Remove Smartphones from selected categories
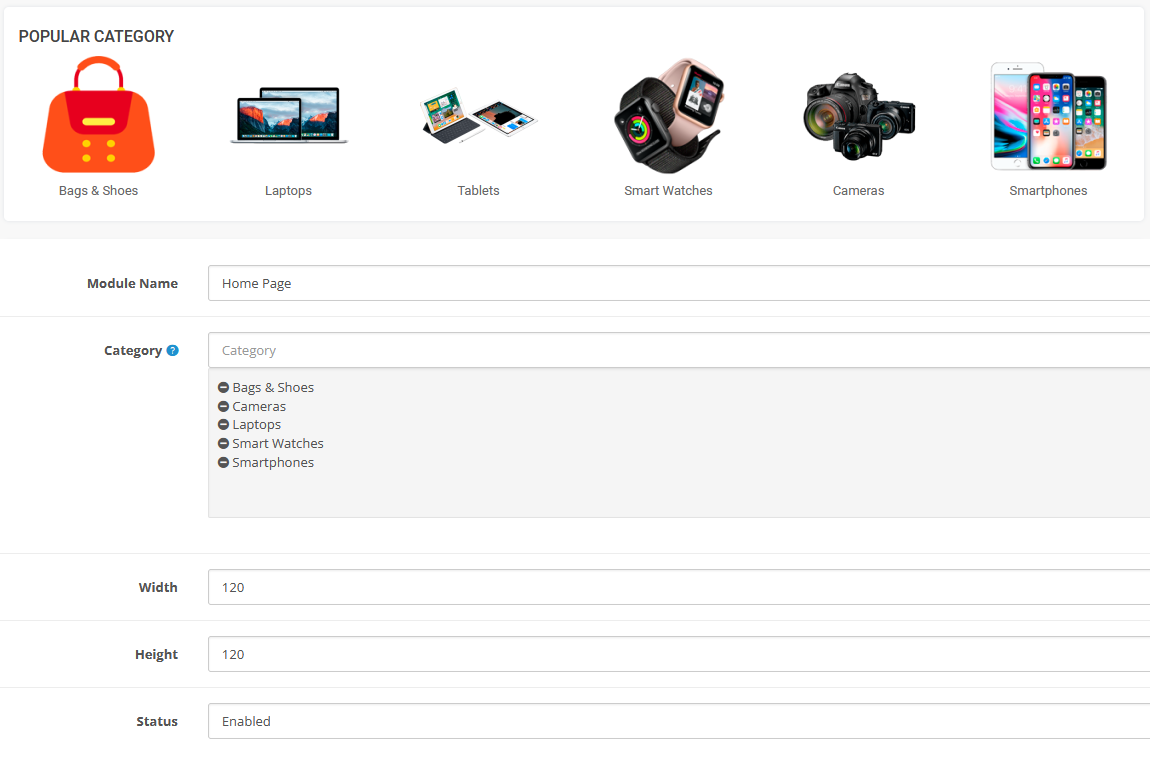The height and width of the screenshot is (757, 1150). pos(224,463)
